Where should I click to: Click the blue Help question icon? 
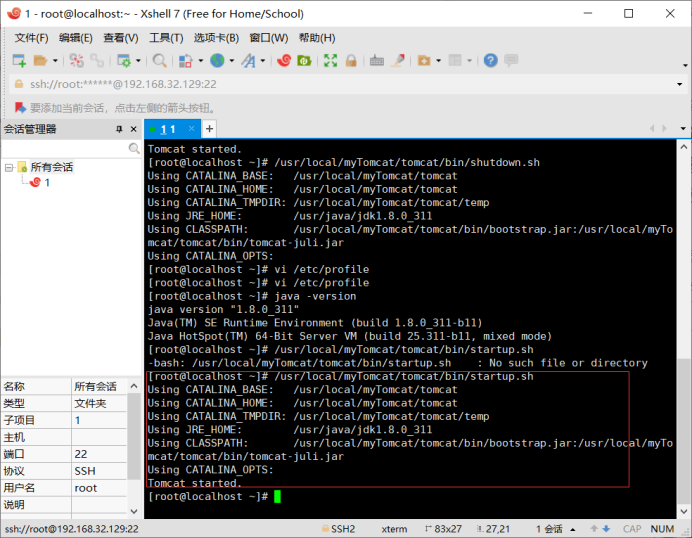[x=490, y=60]
